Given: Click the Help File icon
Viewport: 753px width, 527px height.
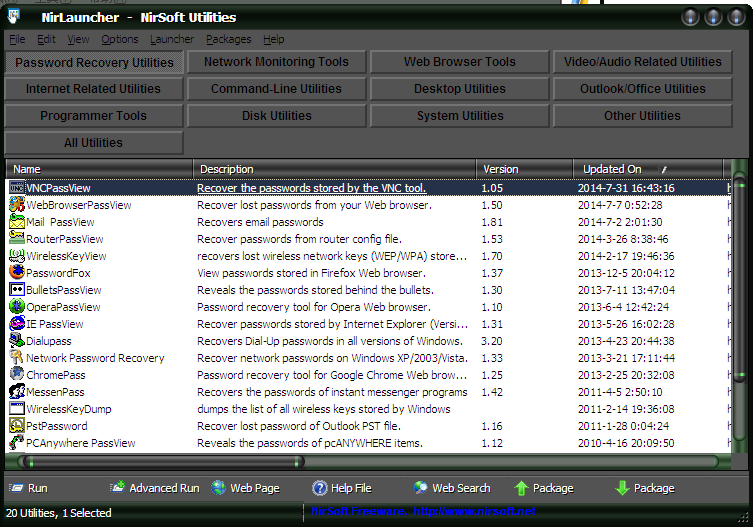Looking at the screenshot, I should [x=320, y=488].
